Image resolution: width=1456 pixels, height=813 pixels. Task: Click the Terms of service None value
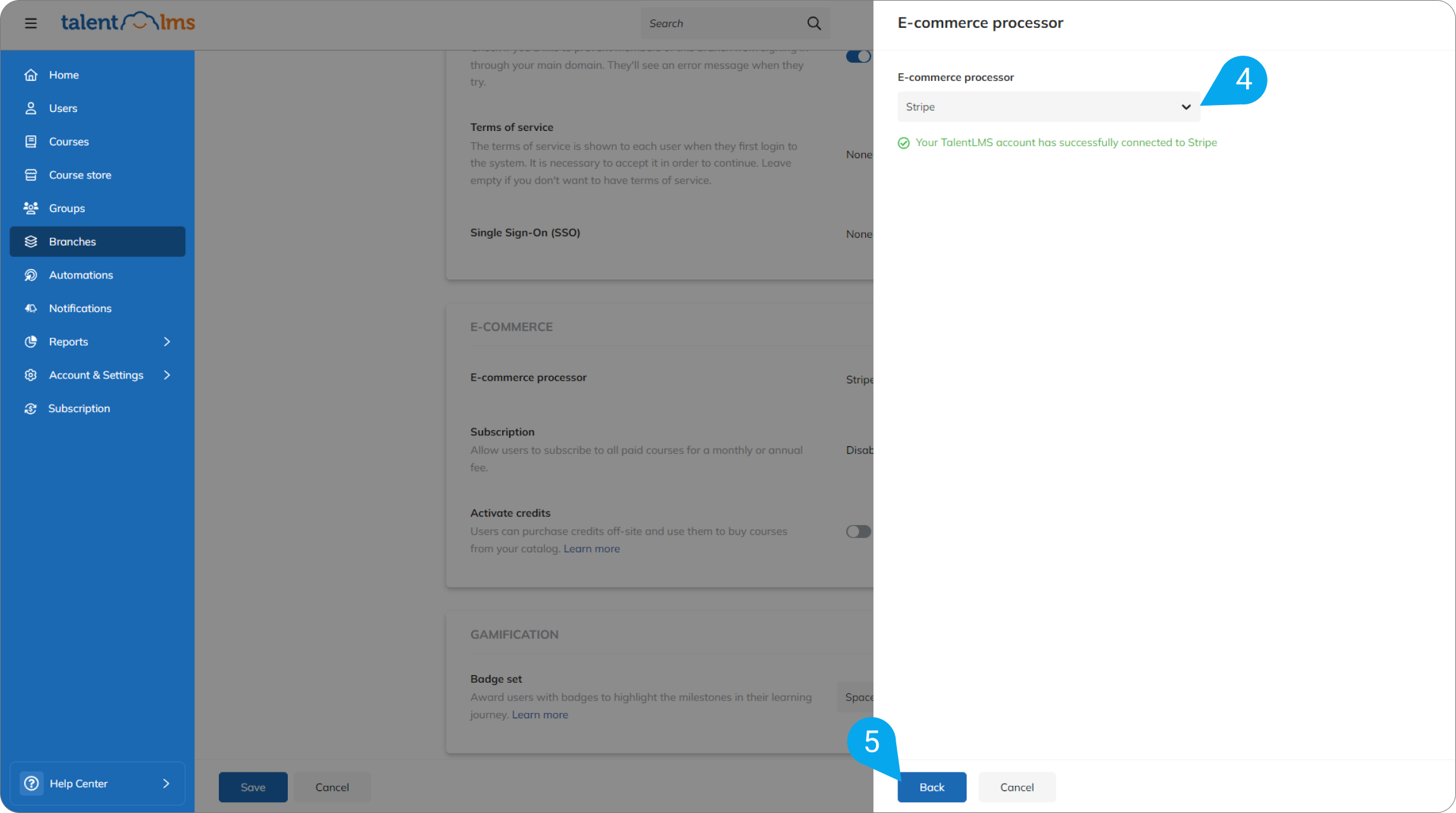tap(859, 154)
